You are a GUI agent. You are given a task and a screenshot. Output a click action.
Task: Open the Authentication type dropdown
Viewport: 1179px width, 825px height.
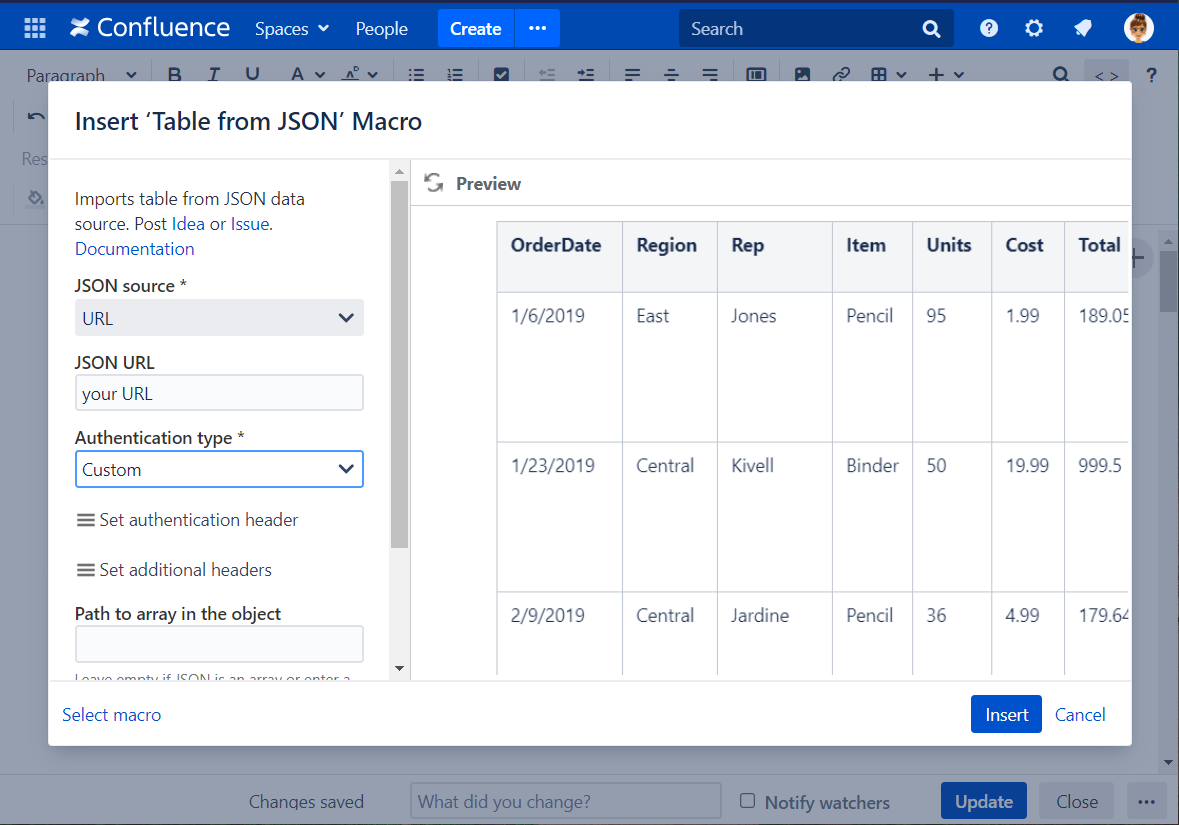click(x=219, y=469)
